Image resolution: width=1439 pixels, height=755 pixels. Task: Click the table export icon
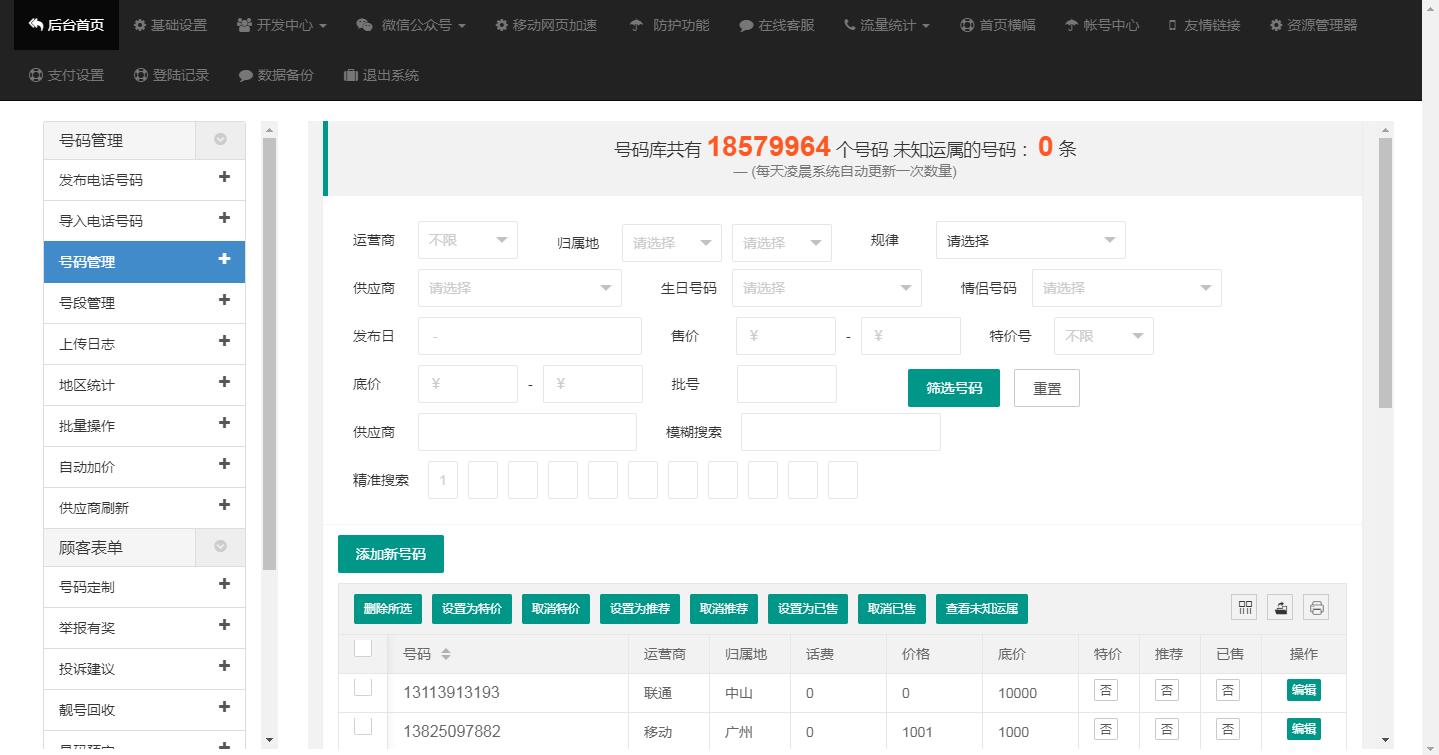[1281, 607]
